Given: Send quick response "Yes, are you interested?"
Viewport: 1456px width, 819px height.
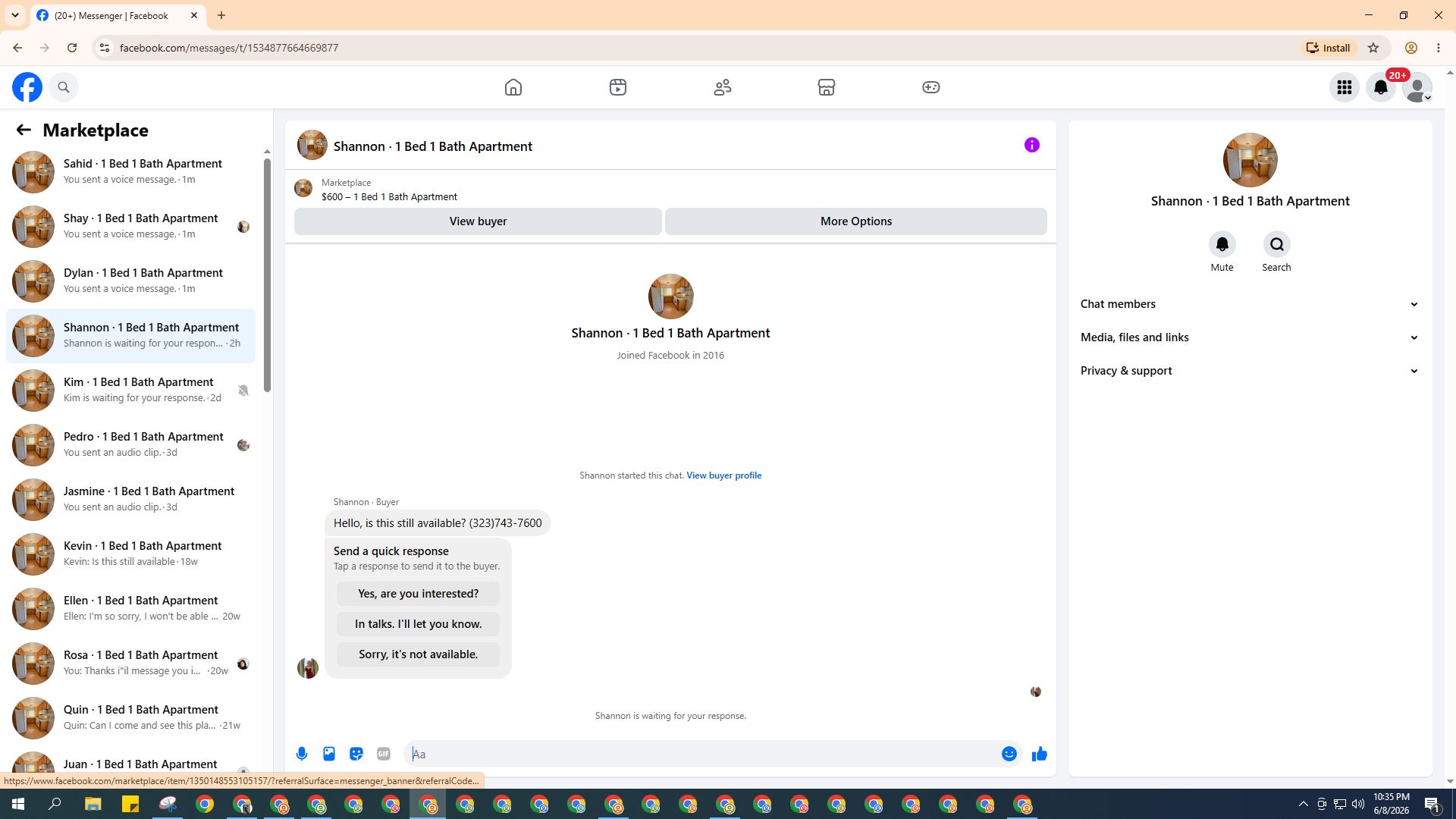Looking at the screenshot, I should 418,594.
